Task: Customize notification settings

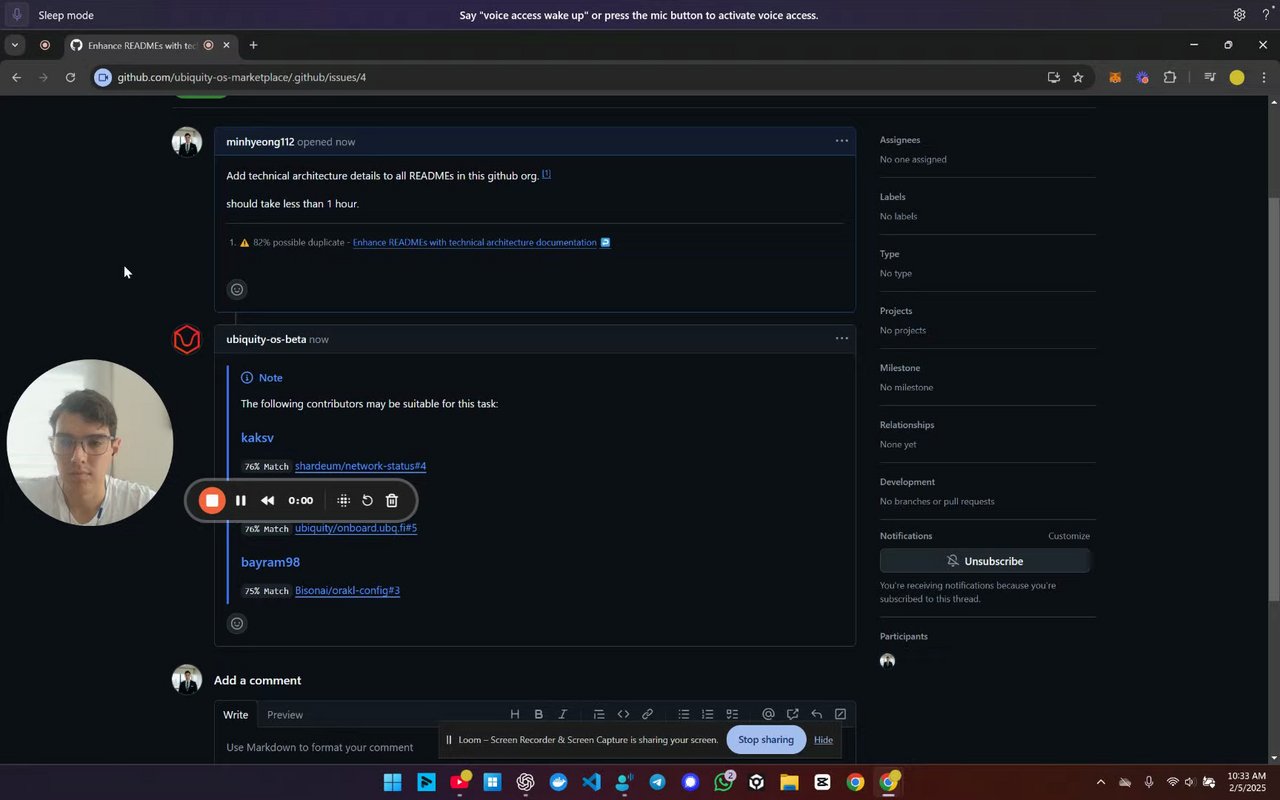Action: pos(1069,536)
